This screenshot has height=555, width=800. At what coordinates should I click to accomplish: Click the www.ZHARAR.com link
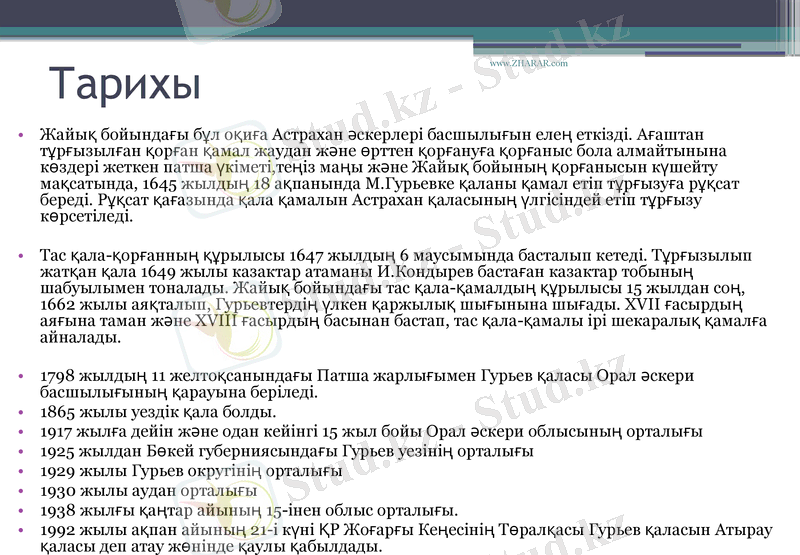point(529,63)
